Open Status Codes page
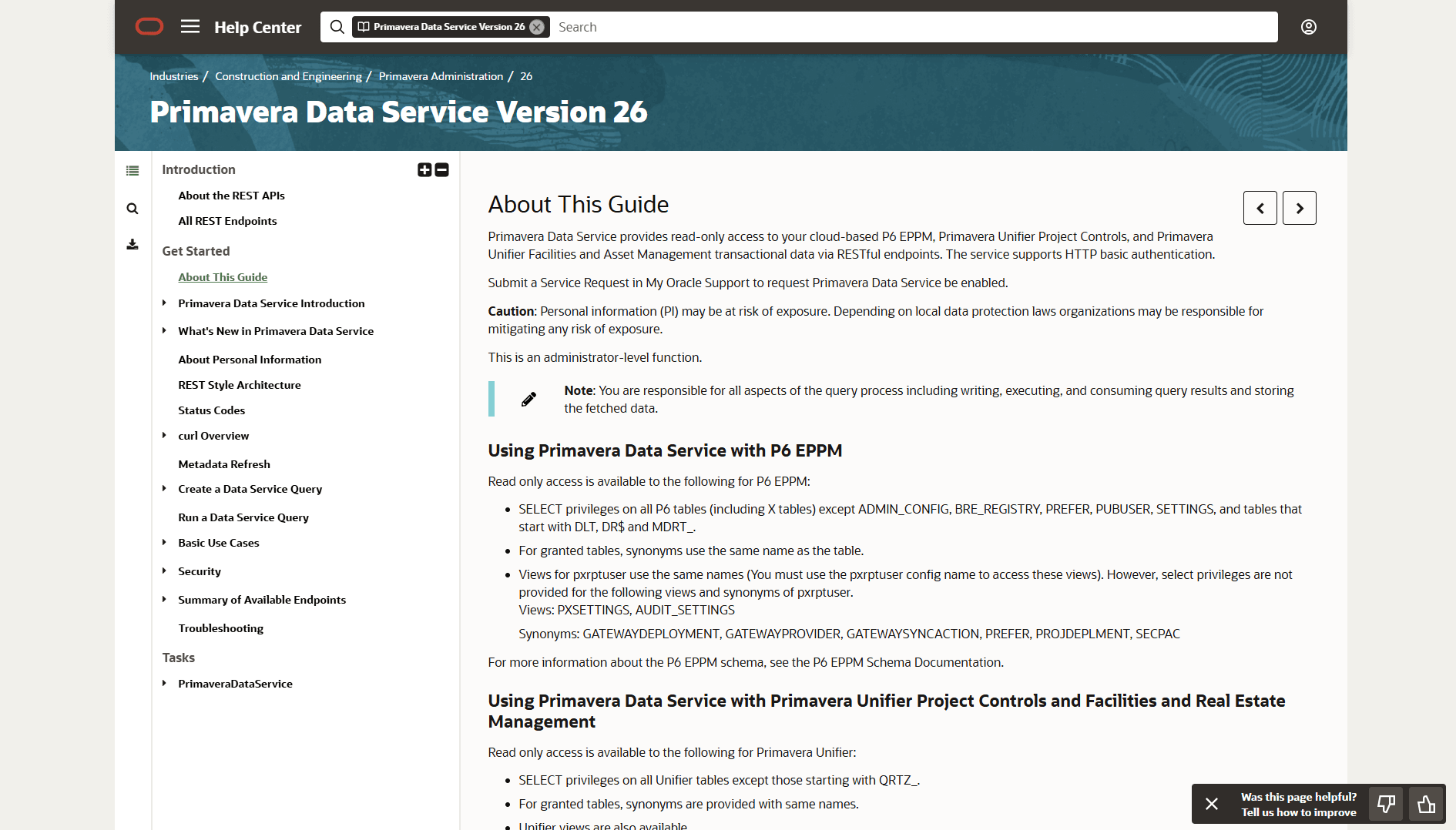 (211, 410)
